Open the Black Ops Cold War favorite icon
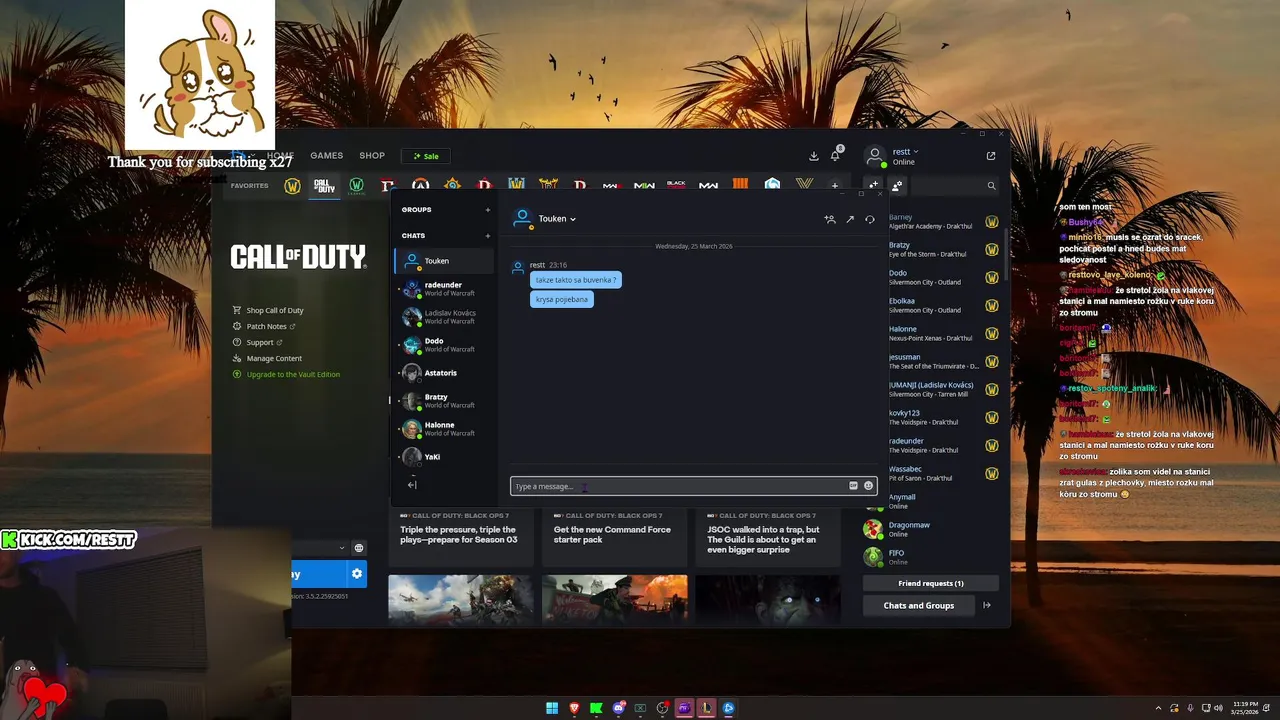Image resolution: width=1280 pixels, height=720 pixels. tap(676, 186)
